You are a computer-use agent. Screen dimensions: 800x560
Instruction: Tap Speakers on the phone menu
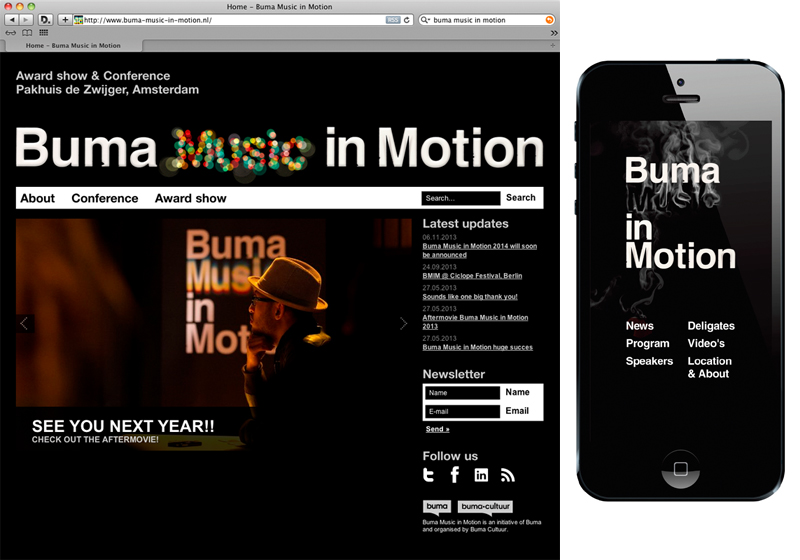point(649,361)
